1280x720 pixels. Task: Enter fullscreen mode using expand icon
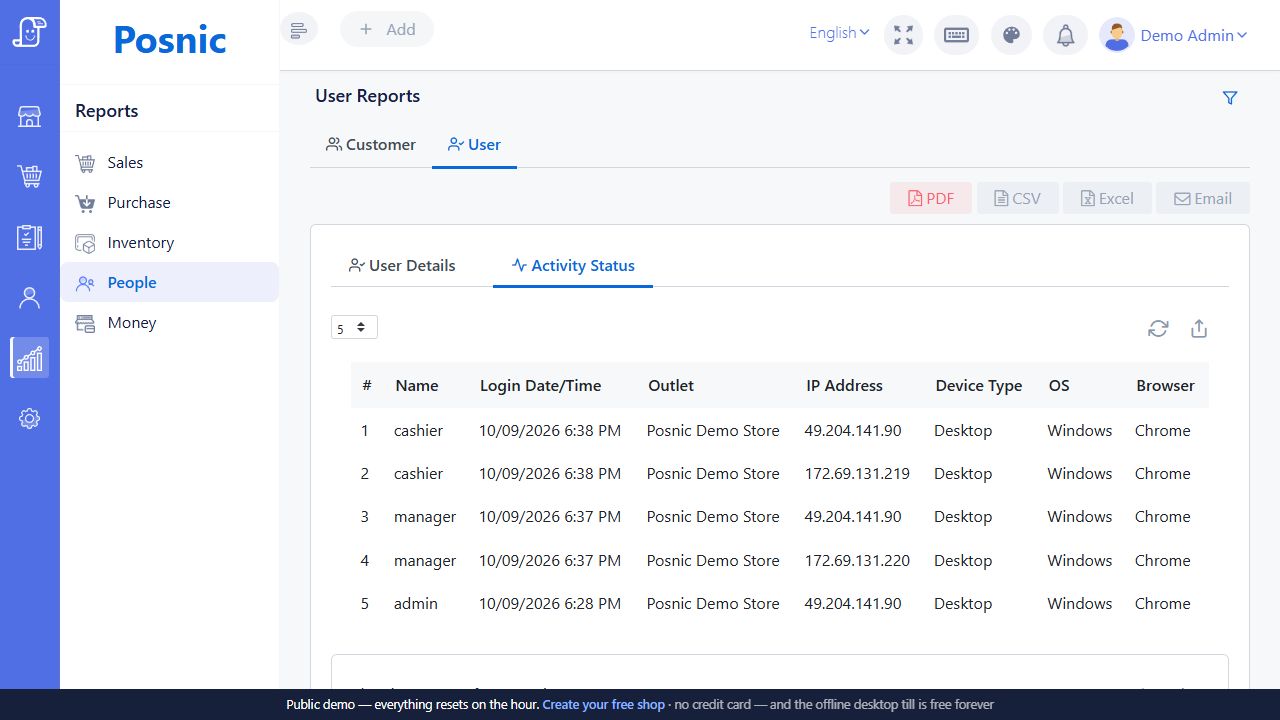pos(904,35)
